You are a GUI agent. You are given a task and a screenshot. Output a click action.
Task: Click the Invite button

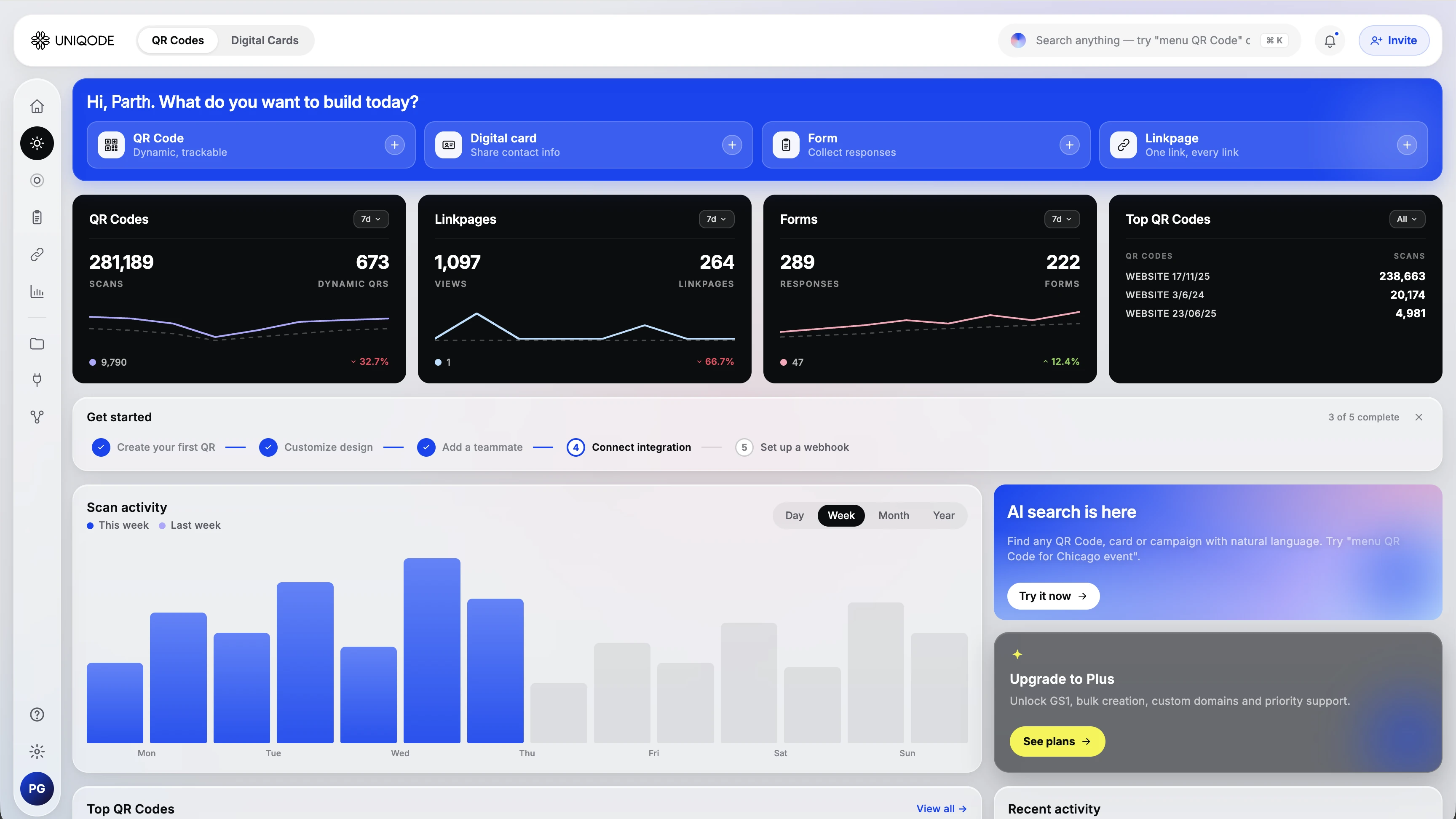coord(1394,40)
